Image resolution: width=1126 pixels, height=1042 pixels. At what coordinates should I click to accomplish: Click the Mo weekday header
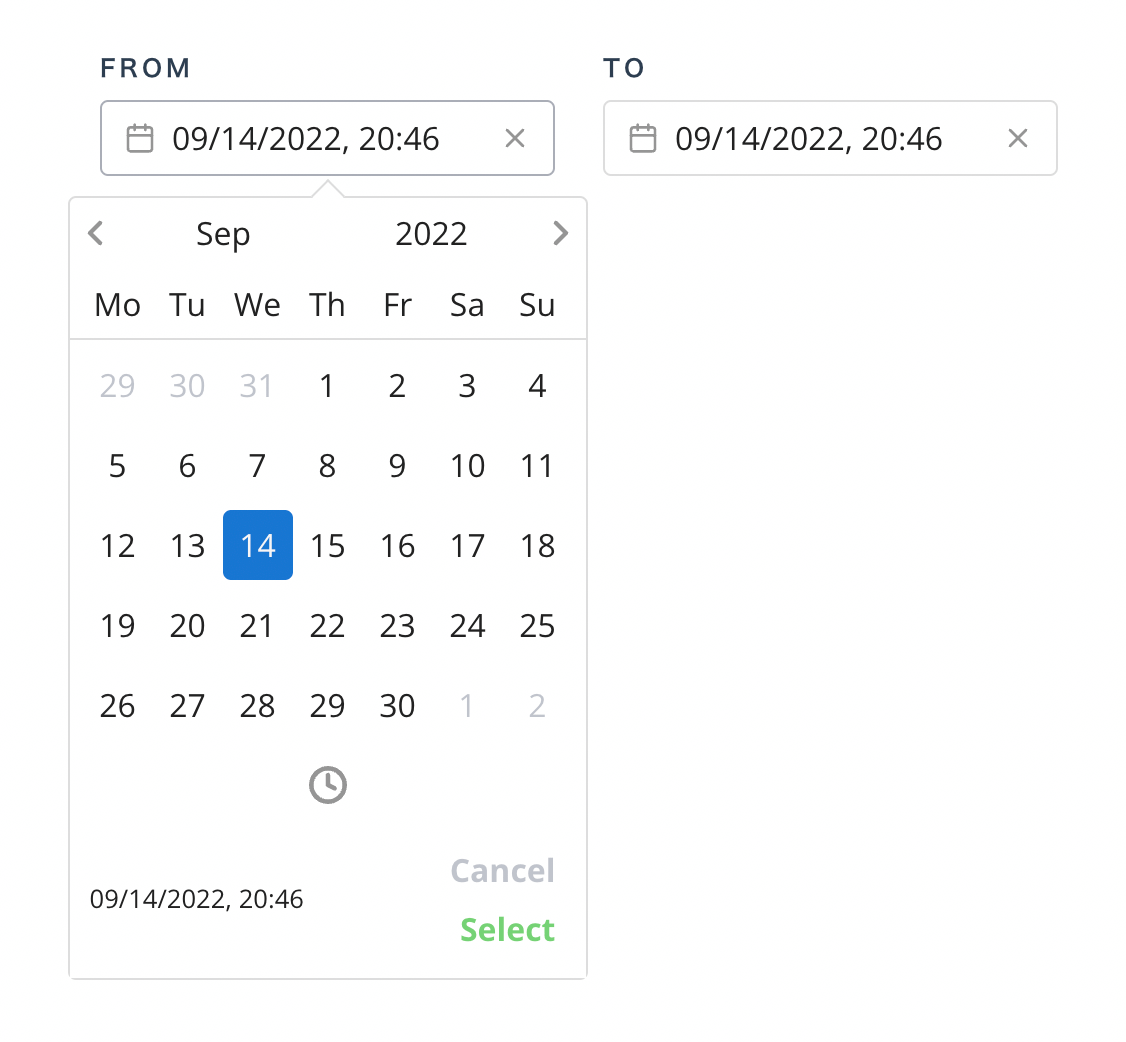[x=117, y=305]
